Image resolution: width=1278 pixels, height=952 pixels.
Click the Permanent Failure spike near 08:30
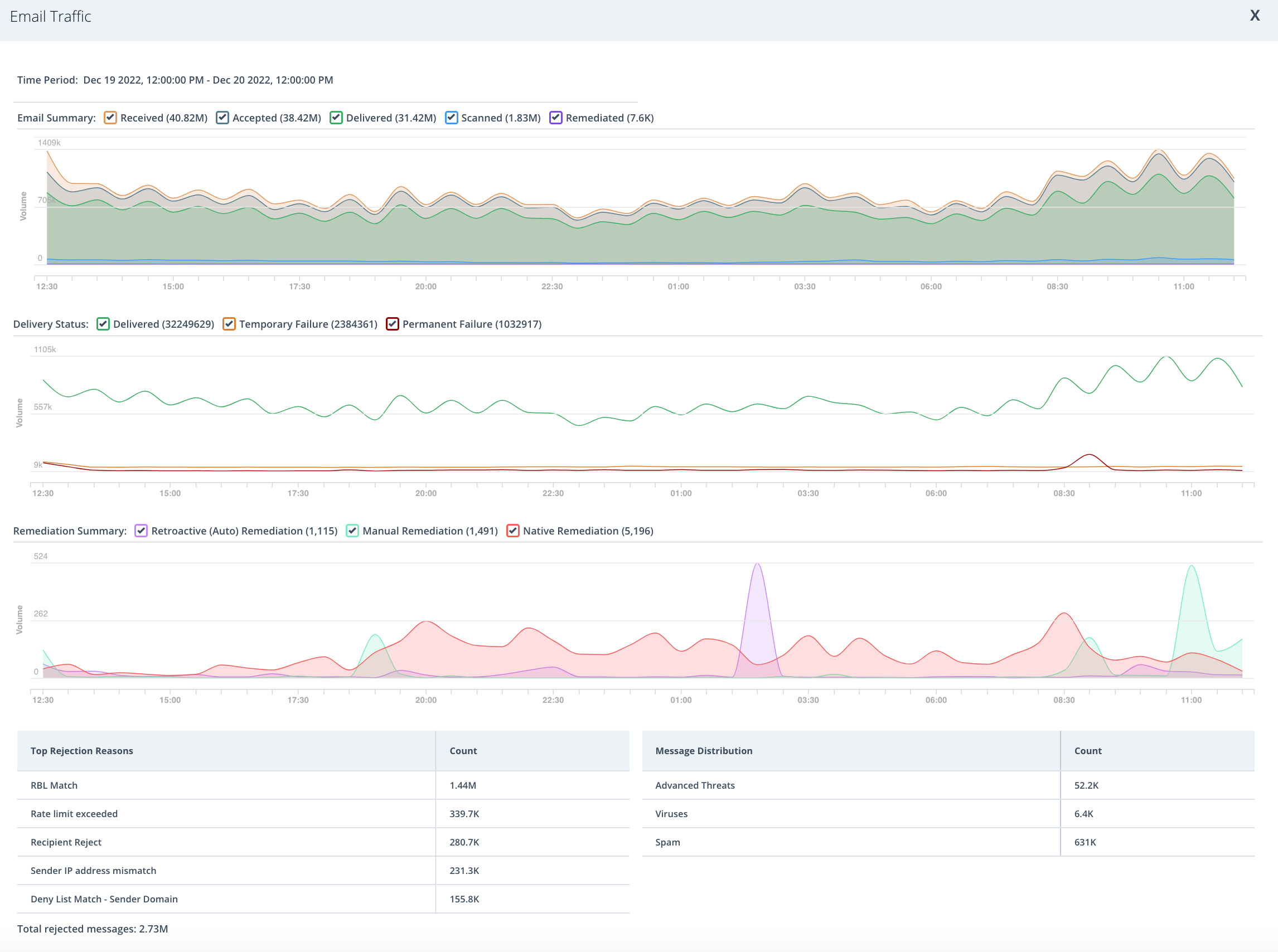click(x=1089, y=456)
